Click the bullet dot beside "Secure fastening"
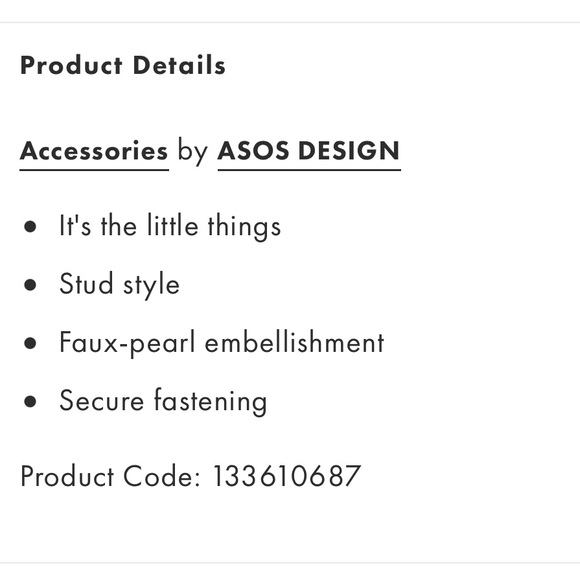Viewport: 580px width, 580px height. pyautogui.click(x=30, y=401)
